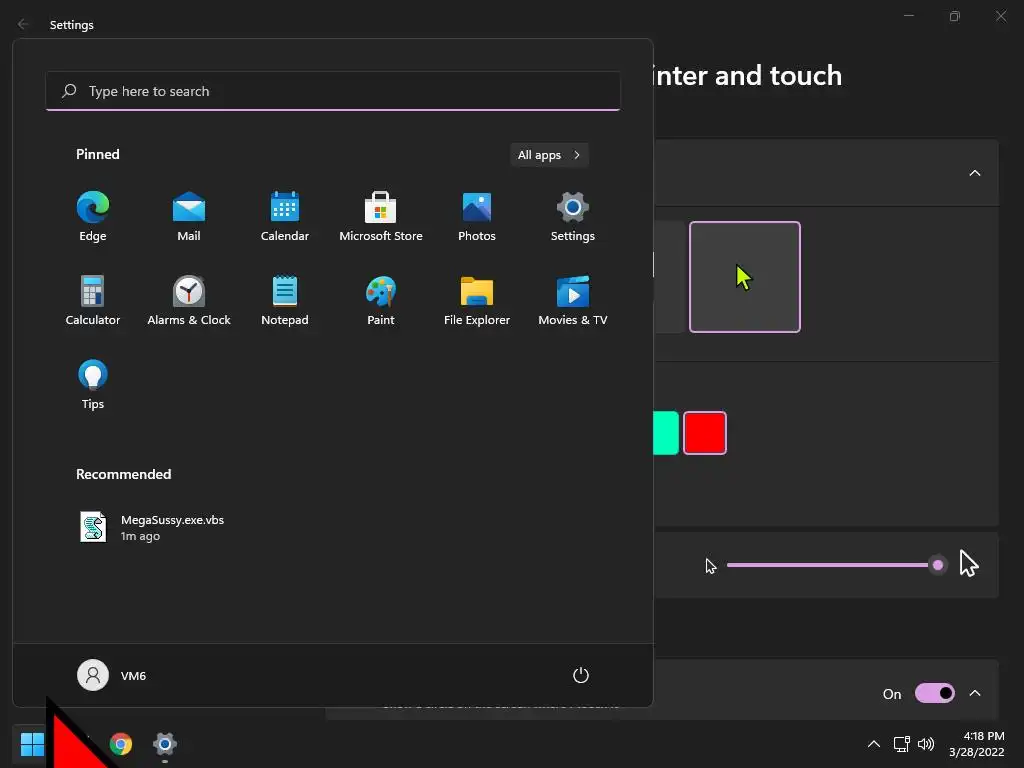Open Microsoft Store
The height and width of the screenshot is (768, 1024).
(x=381, y=217)
